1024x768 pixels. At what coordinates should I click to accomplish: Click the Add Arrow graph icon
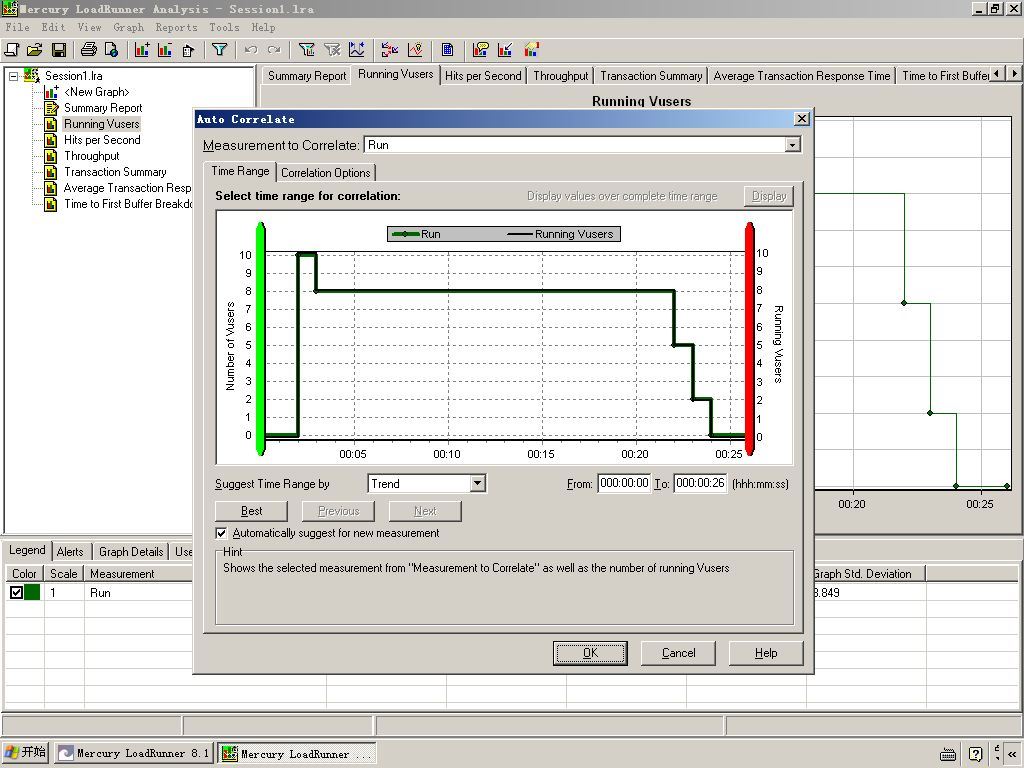pyautogui.click(x=505, y=50)
